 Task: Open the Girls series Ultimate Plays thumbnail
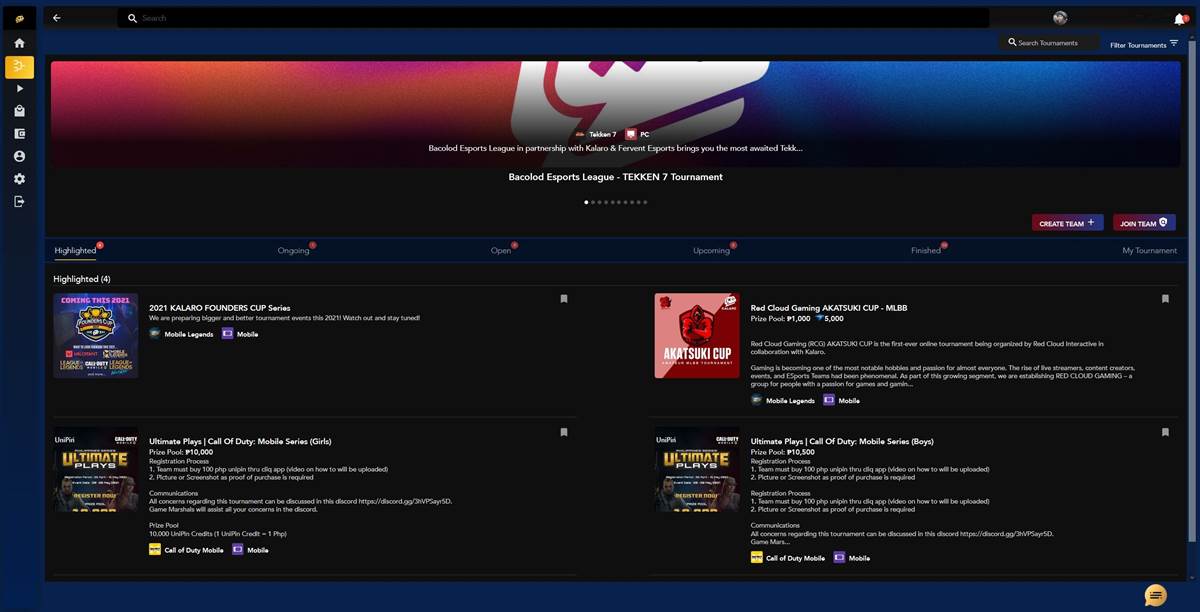tap(96, 470)
